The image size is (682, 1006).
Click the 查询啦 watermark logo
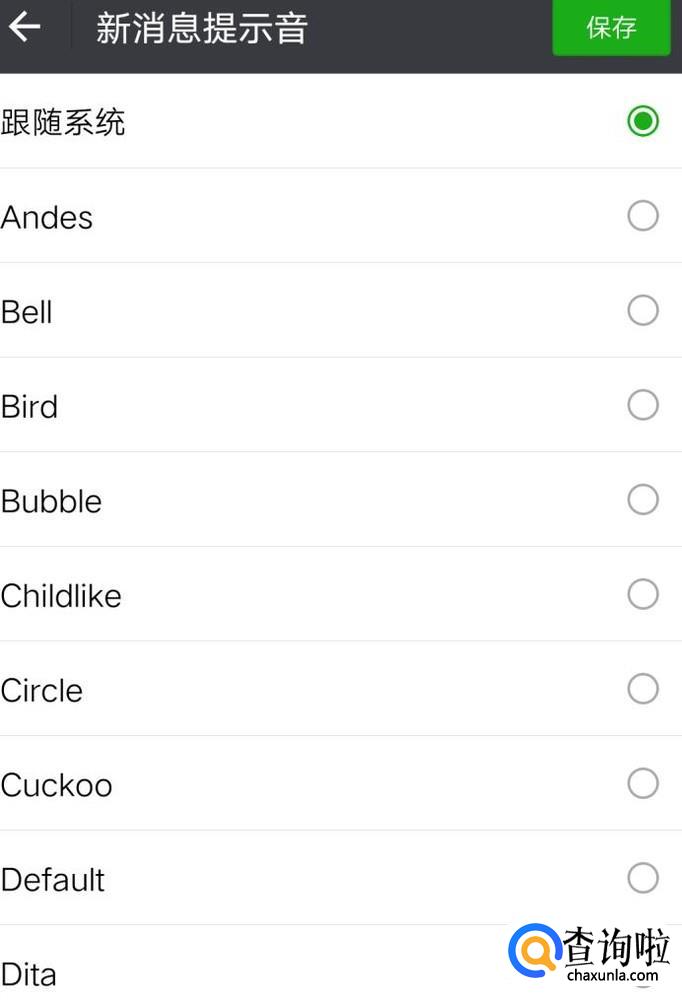coord(589,952)
